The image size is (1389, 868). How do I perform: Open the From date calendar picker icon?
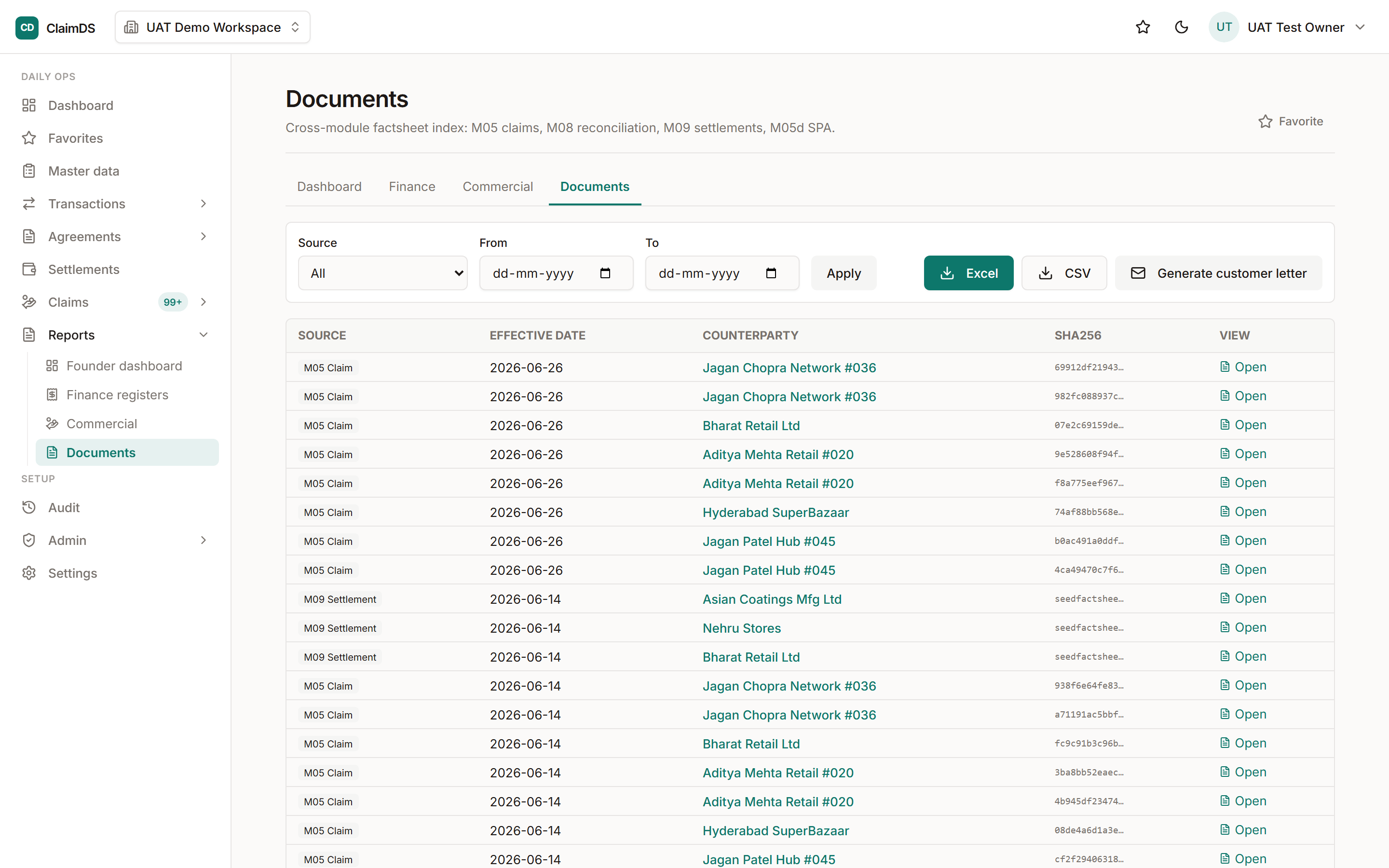point(605,272)
